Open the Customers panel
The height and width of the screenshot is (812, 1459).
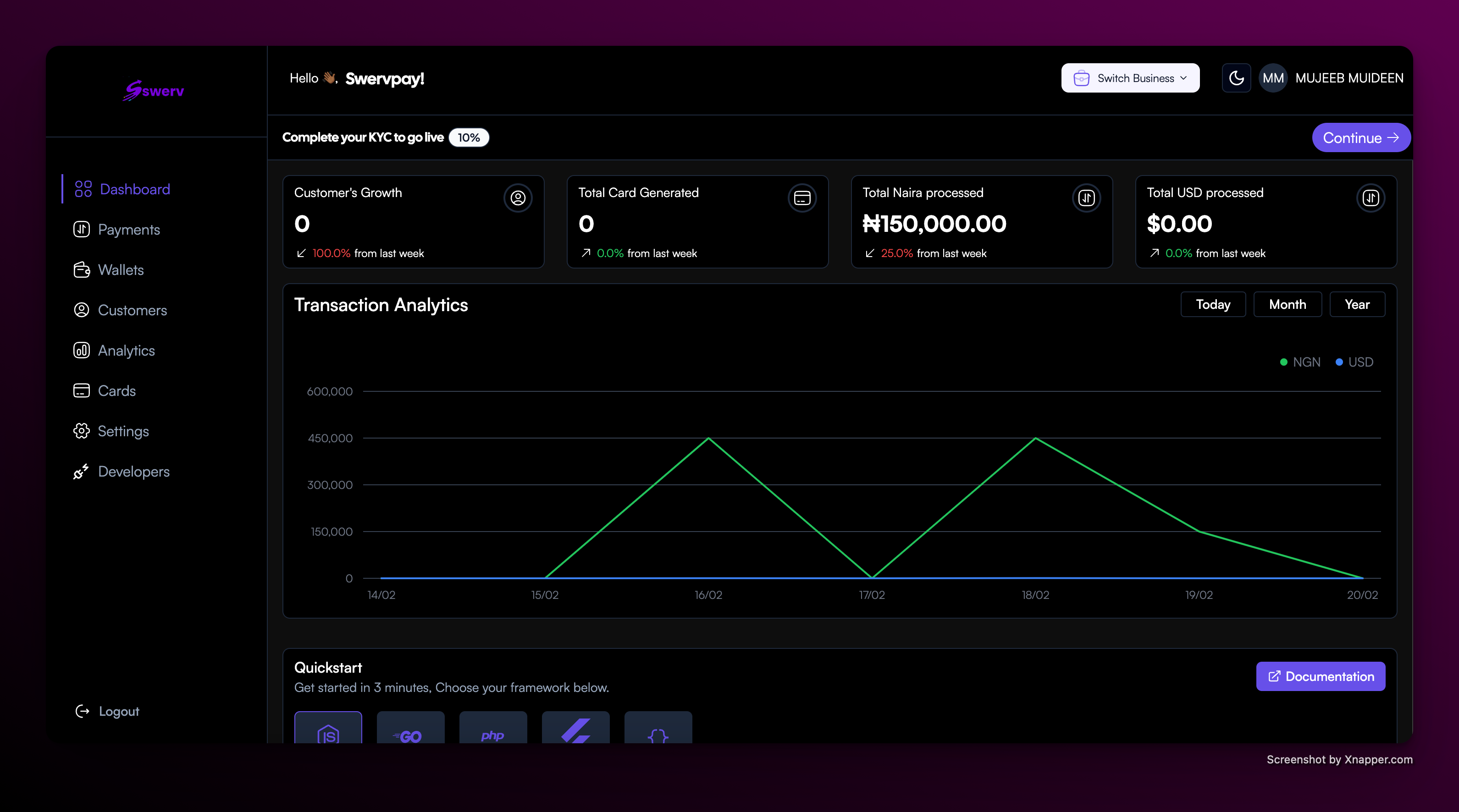click(132, 310)
